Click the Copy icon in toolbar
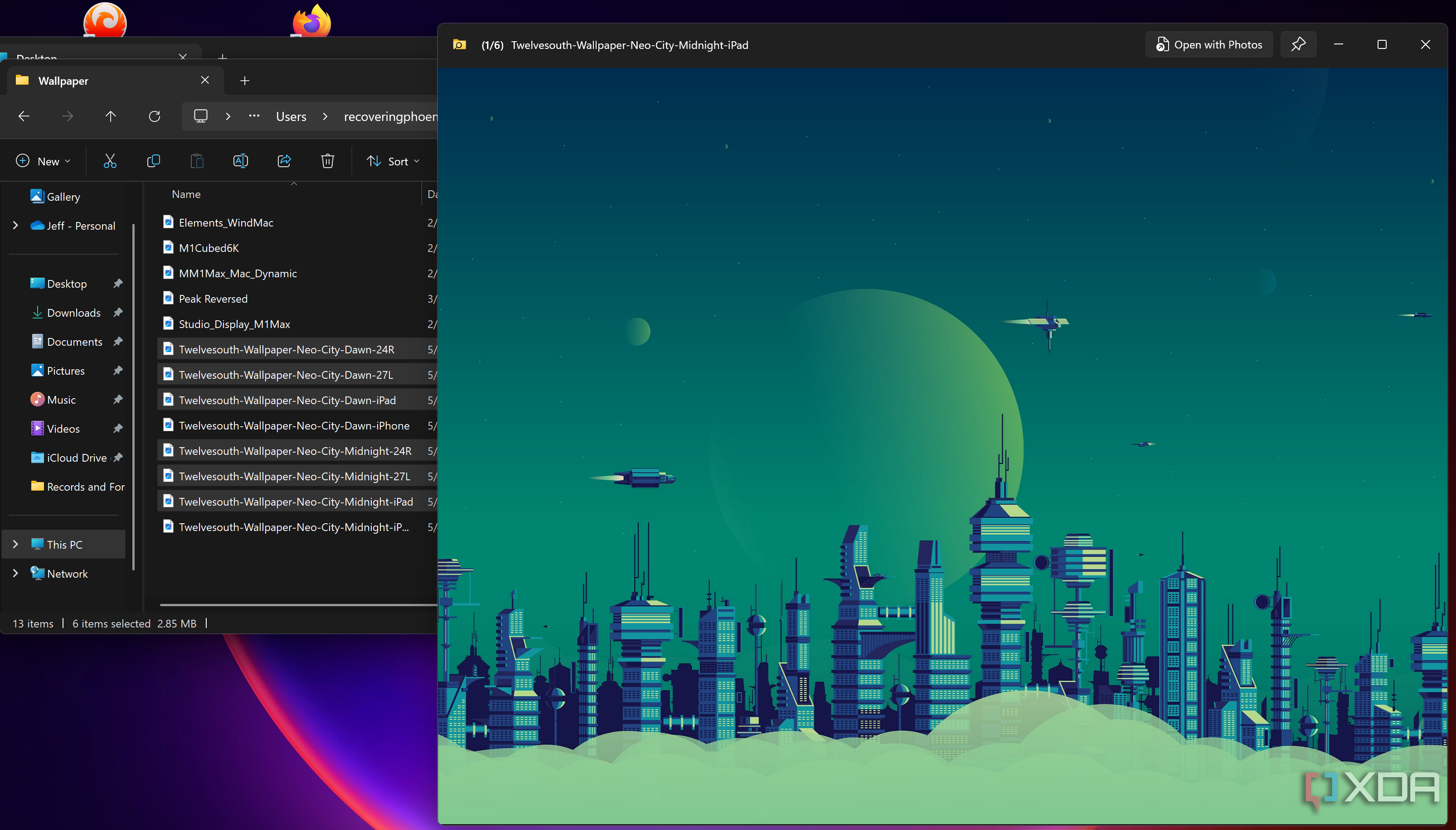The height and width of the screenshot is (830, 1456). pos(153,161)
